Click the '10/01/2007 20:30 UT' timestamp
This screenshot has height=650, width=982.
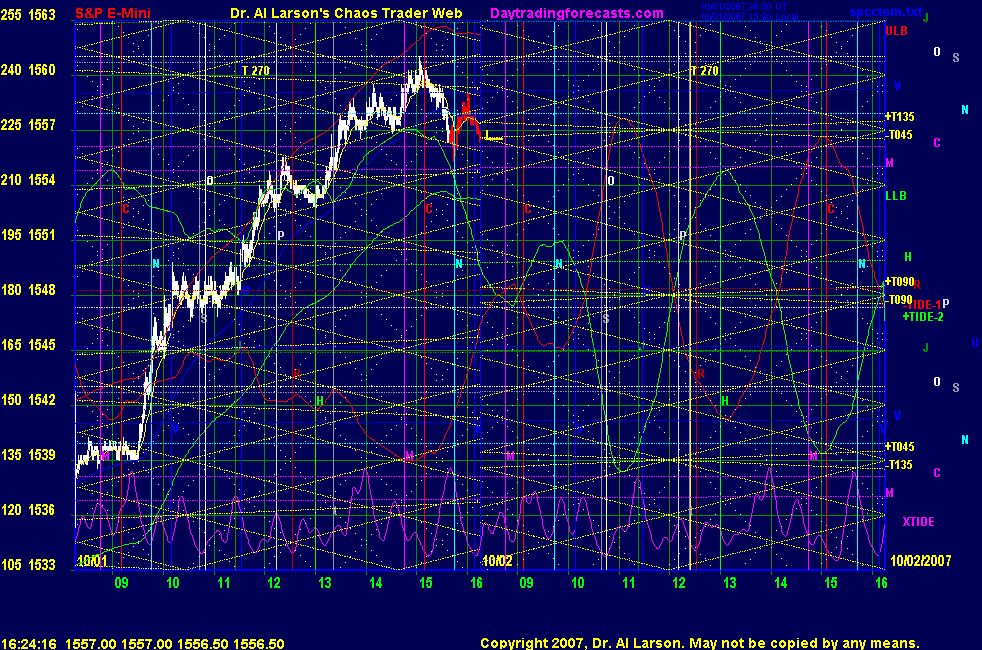point(743,7)
